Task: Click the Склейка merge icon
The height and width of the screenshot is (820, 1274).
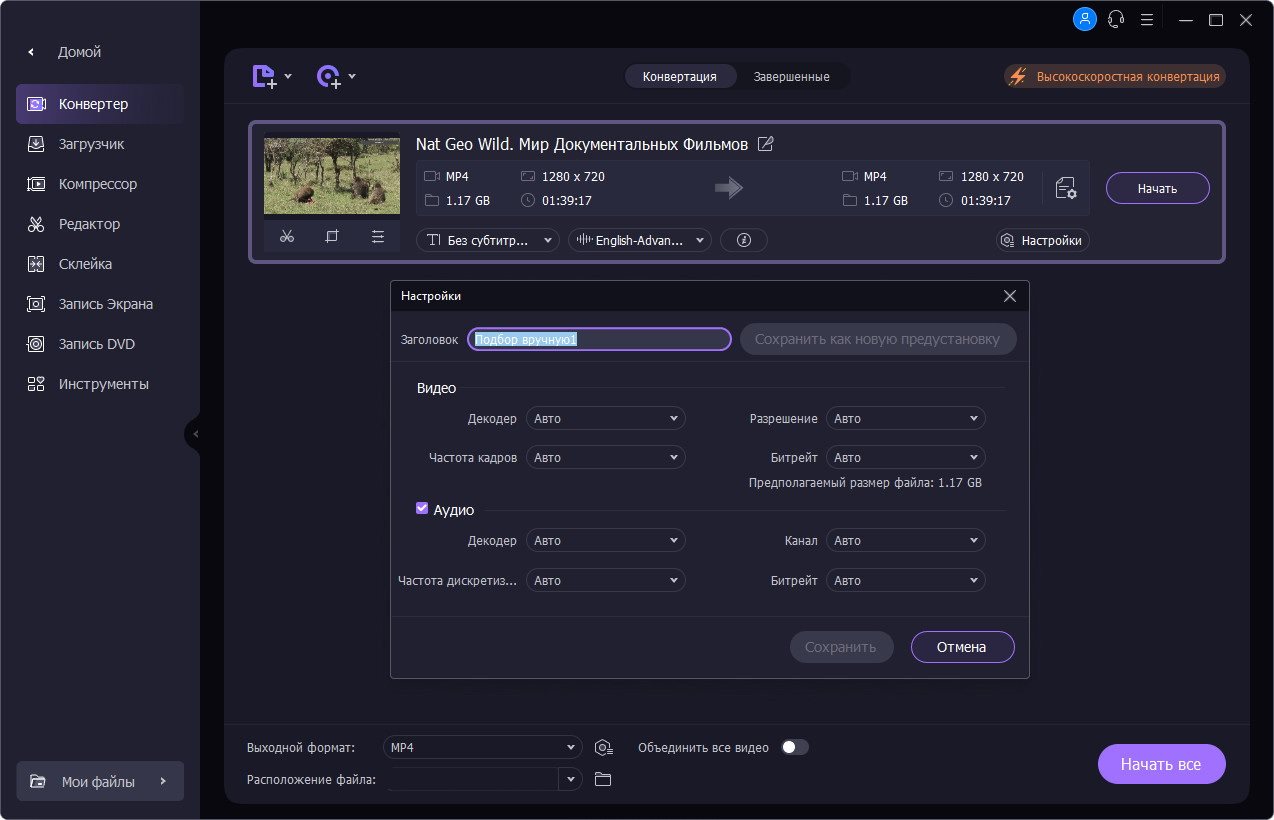Action: point(36,264)
